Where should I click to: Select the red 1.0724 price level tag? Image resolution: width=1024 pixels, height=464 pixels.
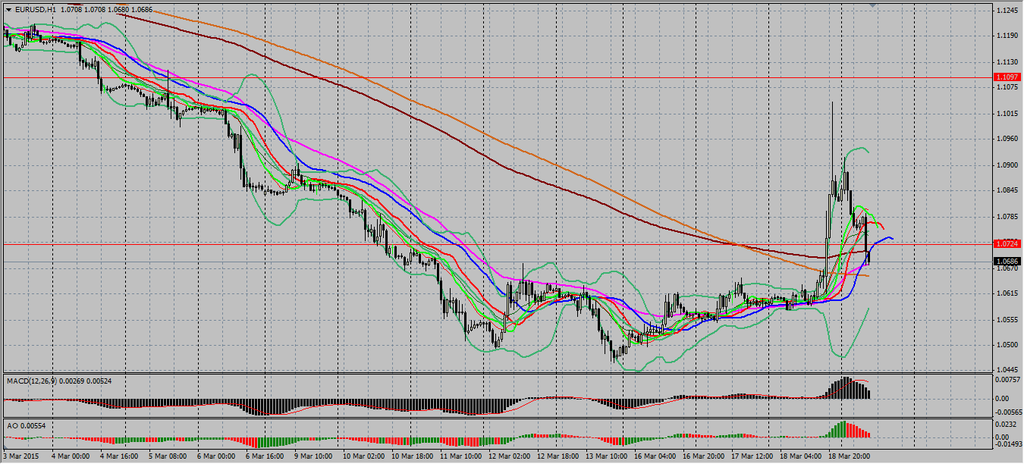1006,243
